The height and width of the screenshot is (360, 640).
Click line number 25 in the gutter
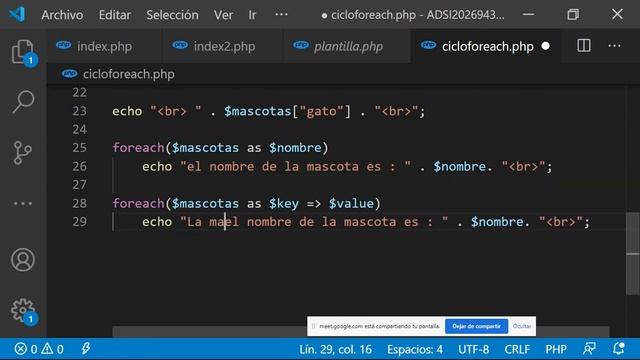(80, 148)
